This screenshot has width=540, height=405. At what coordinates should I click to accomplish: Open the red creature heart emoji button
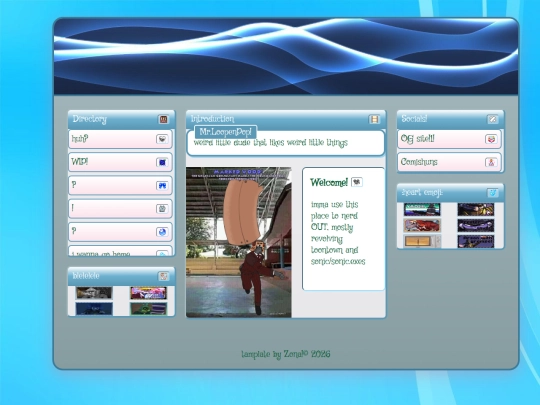click(x=422, y=226)
